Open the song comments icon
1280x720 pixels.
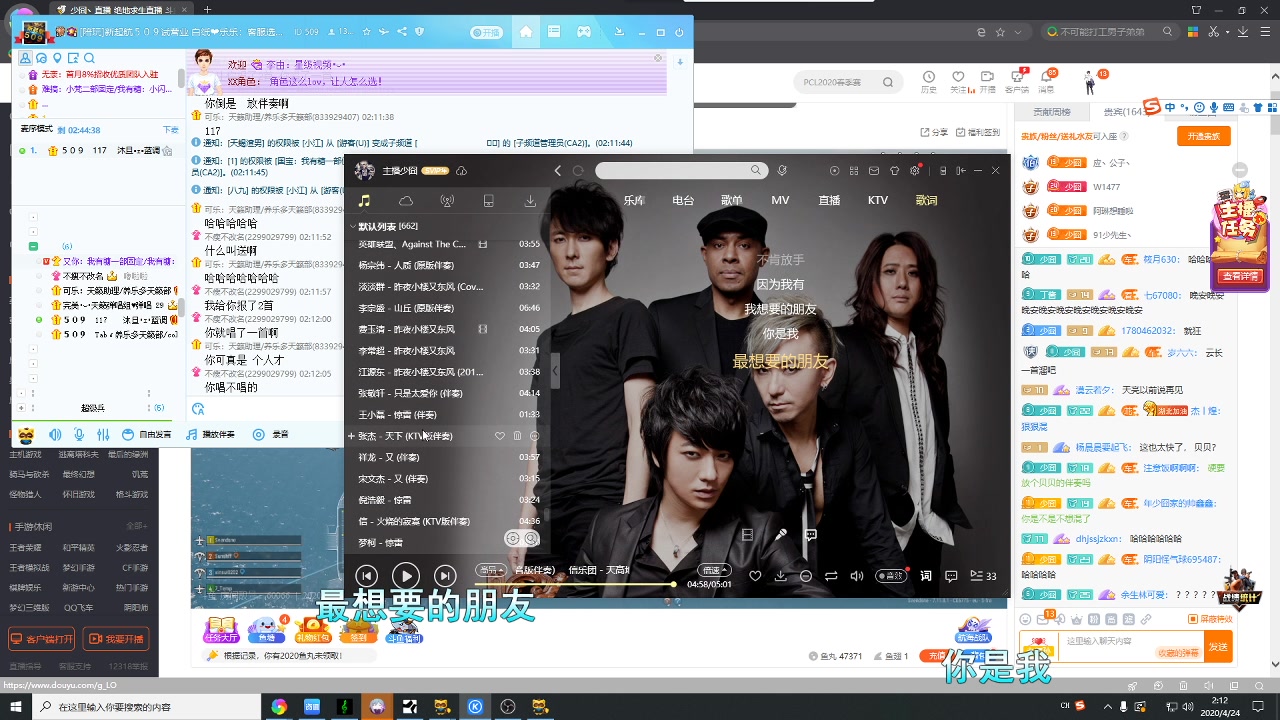point(951,576)
